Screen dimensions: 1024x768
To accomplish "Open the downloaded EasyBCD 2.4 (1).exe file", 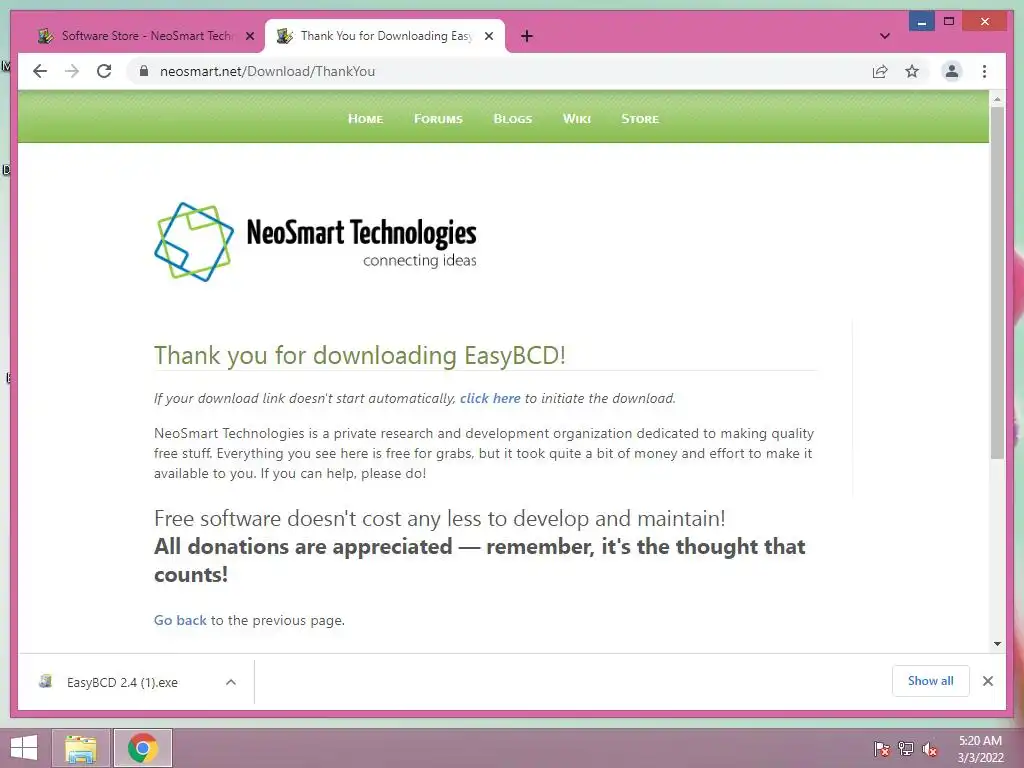I will point(122,682).
